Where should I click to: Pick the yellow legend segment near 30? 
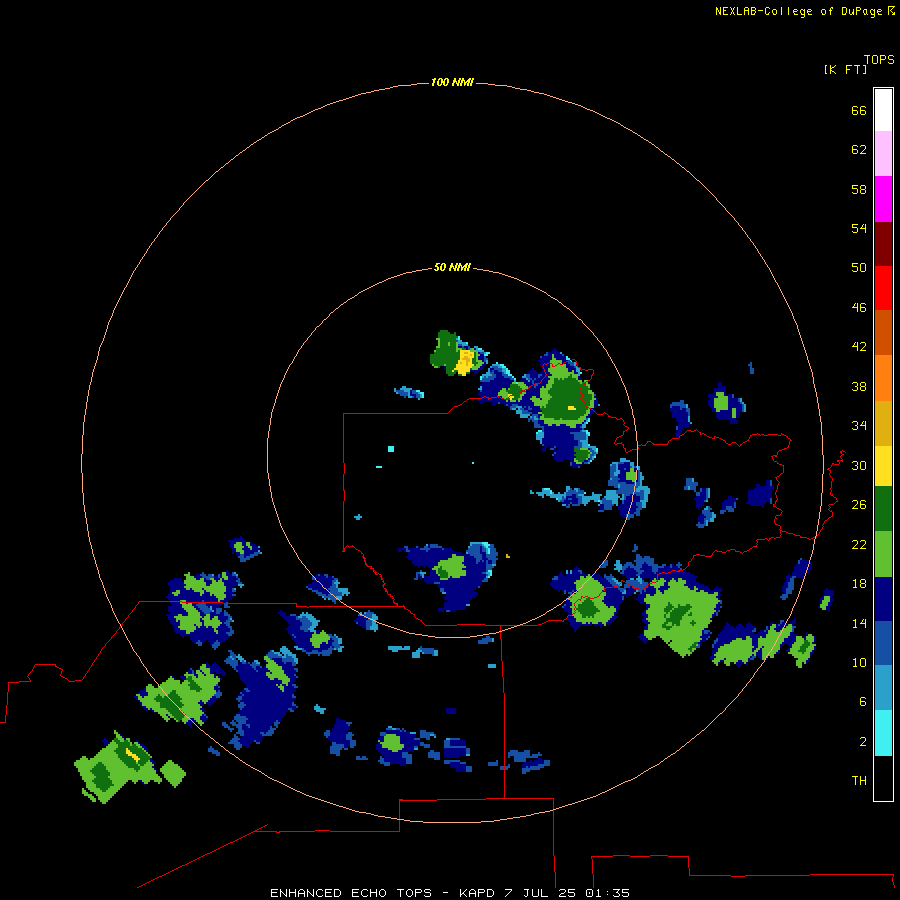pyautogui.click(x=883, y=466)
